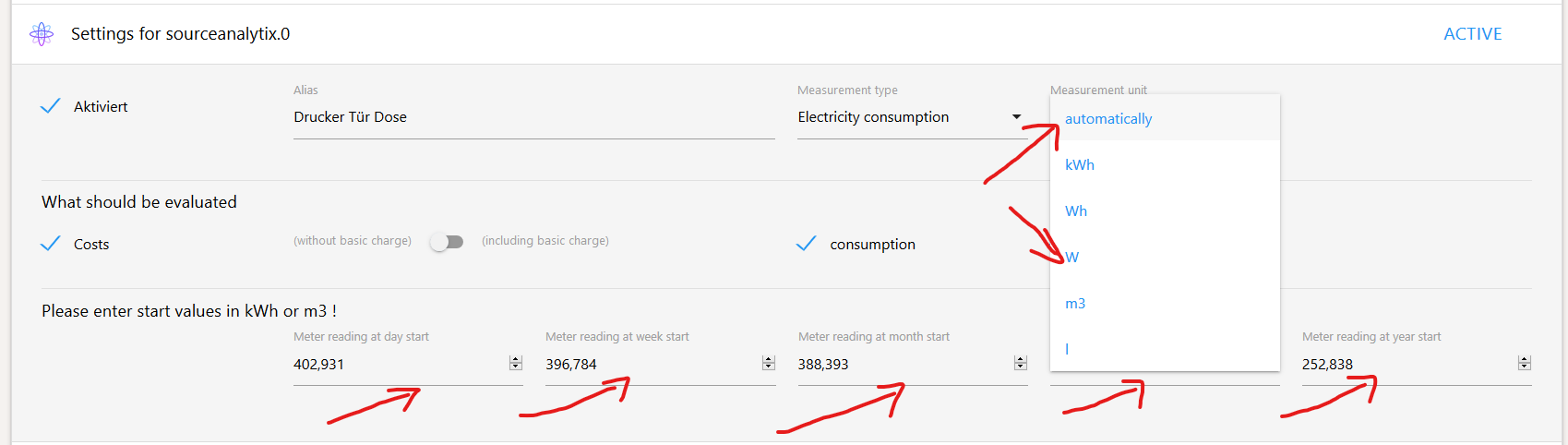Uncheck the consumption checkbox
The image size is (1568, 445).
point(806,244)
